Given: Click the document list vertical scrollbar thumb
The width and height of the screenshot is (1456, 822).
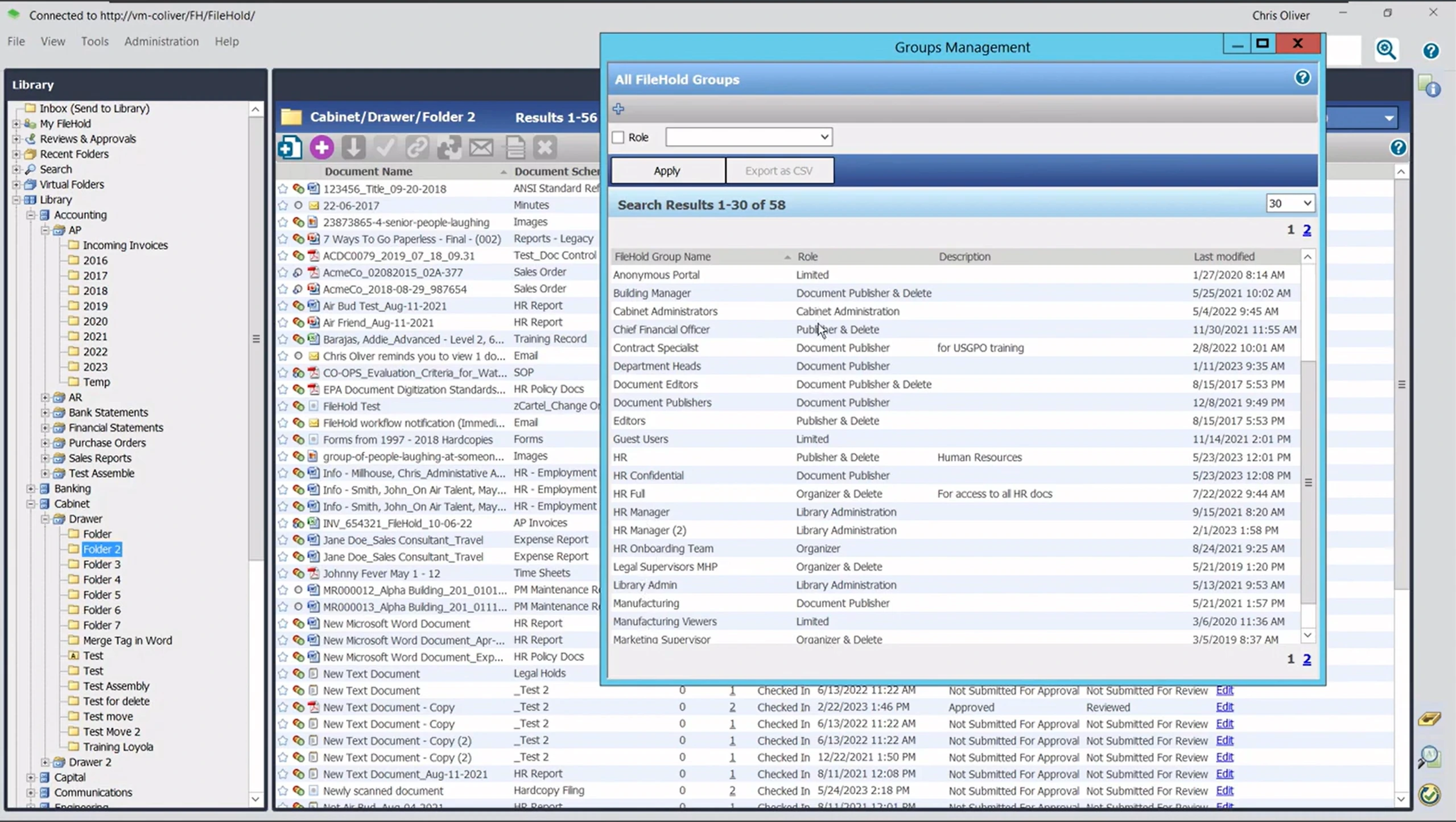Looking at the screenshot, I should click(1401, 384).
